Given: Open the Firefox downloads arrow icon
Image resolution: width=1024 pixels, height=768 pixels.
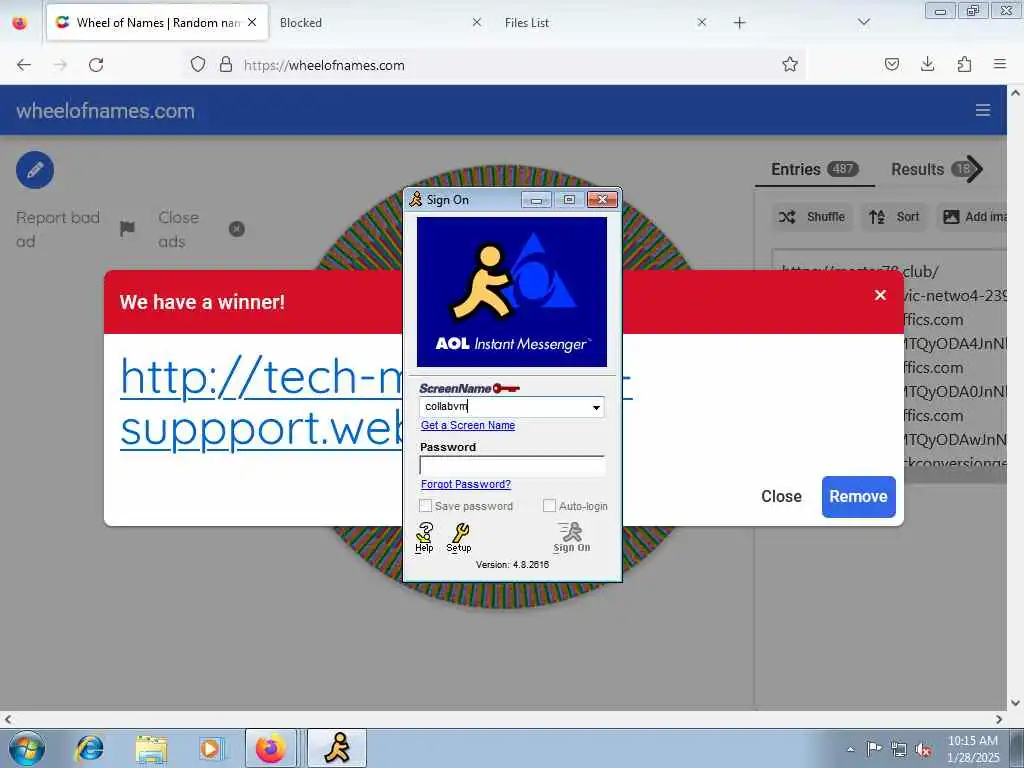Looking at the screenshot, I should tap(927, 64).
